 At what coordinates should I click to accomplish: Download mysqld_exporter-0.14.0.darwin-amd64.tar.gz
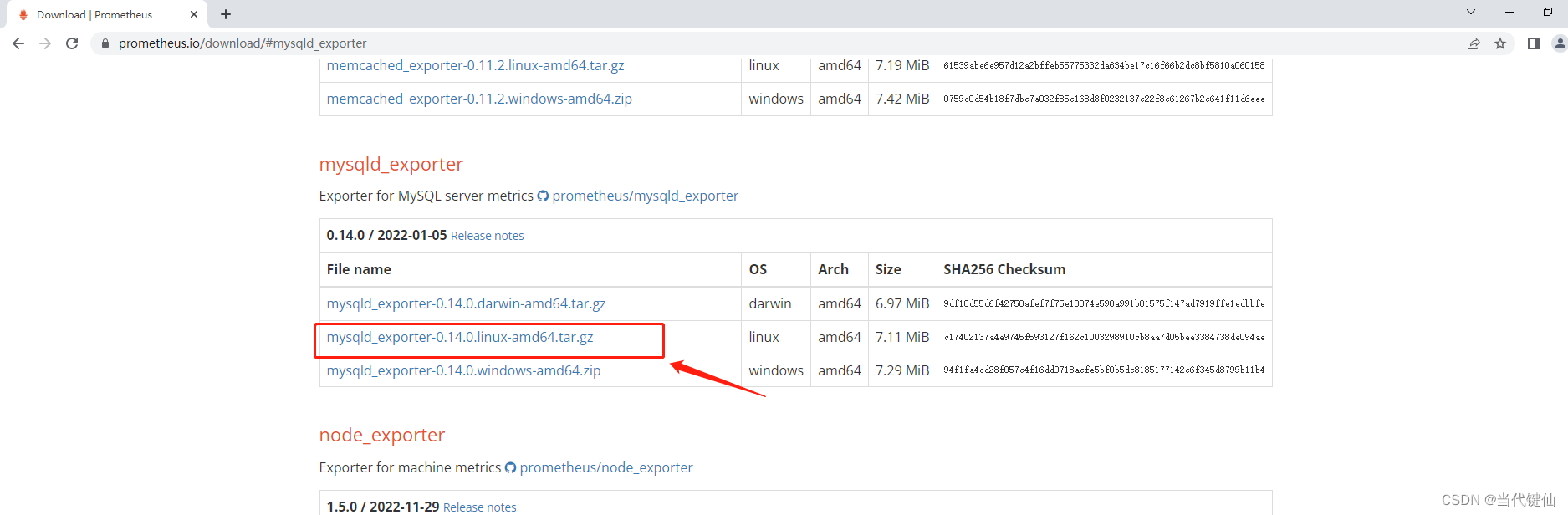click(467, 303)
